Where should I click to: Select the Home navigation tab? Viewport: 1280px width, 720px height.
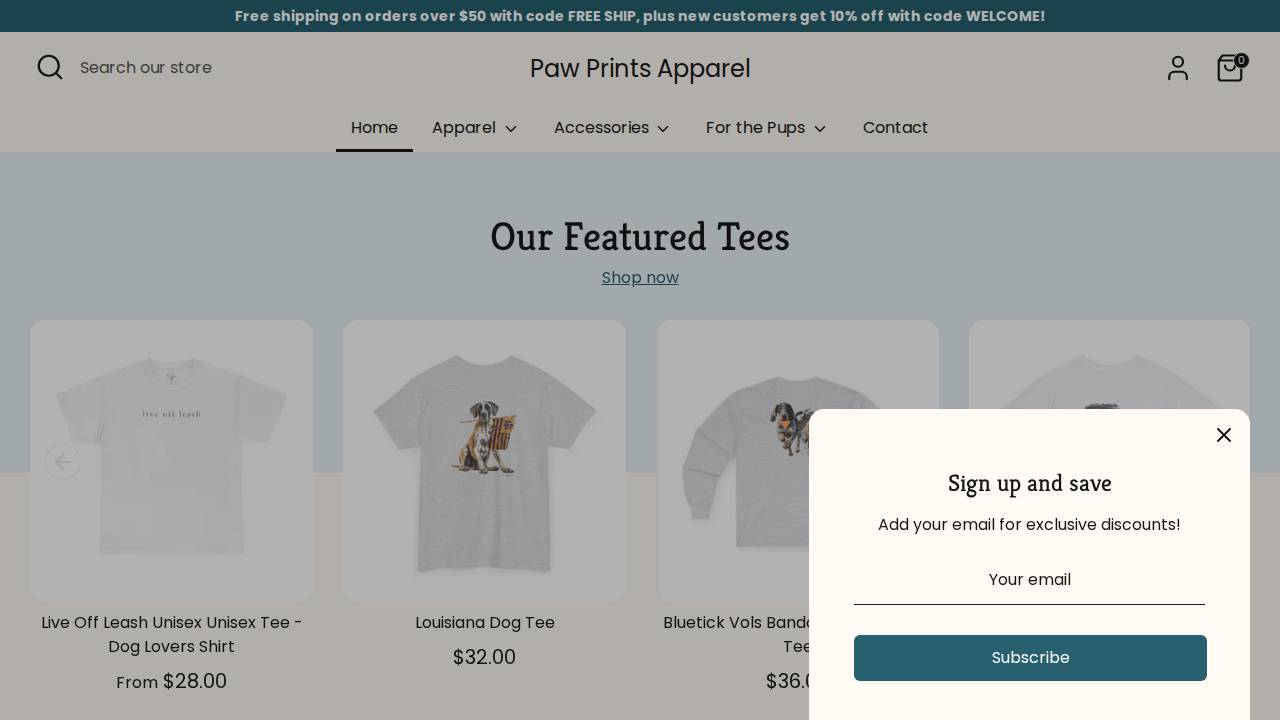coord(374,128)
